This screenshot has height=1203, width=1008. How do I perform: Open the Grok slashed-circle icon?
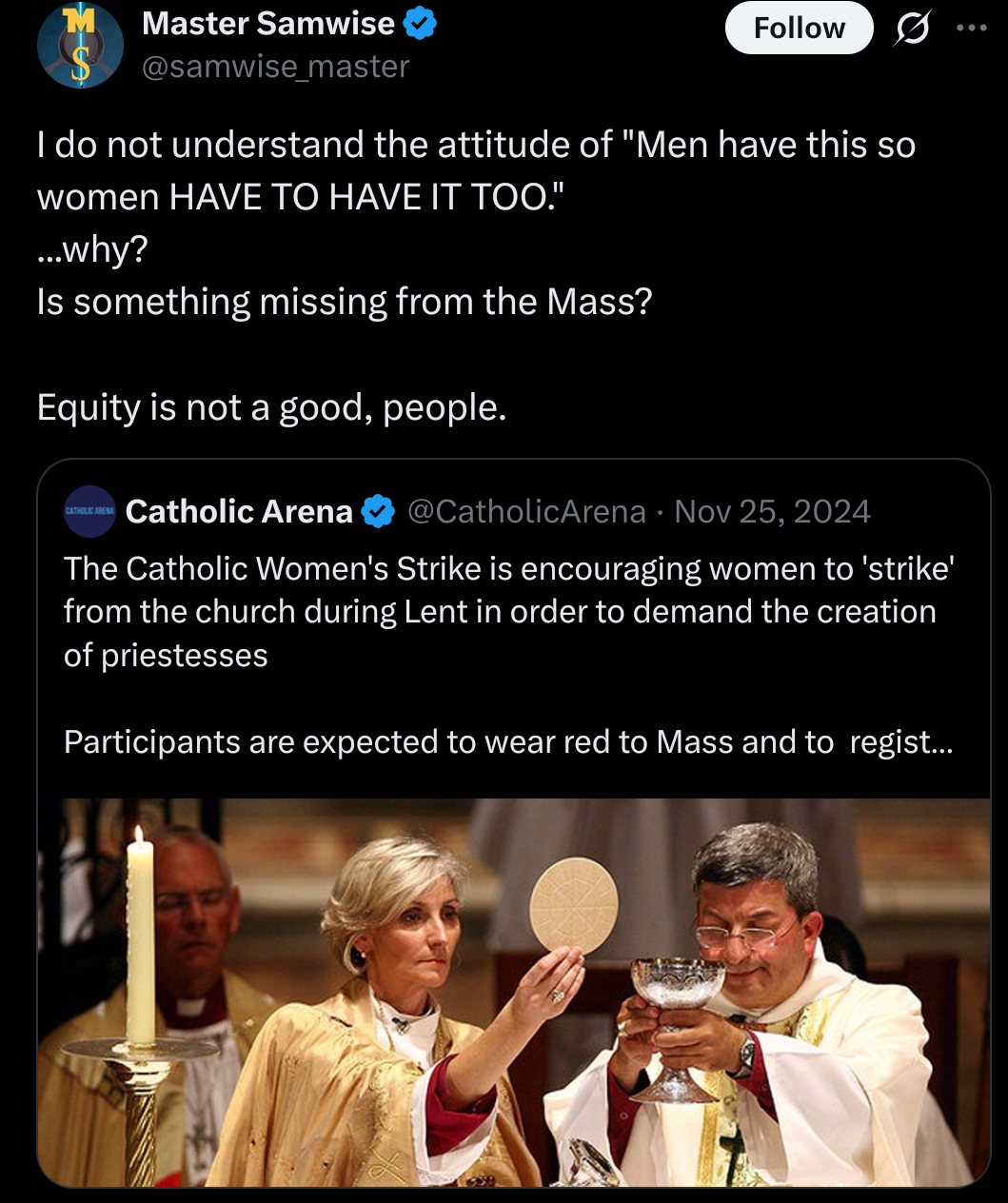coord(910,30)
